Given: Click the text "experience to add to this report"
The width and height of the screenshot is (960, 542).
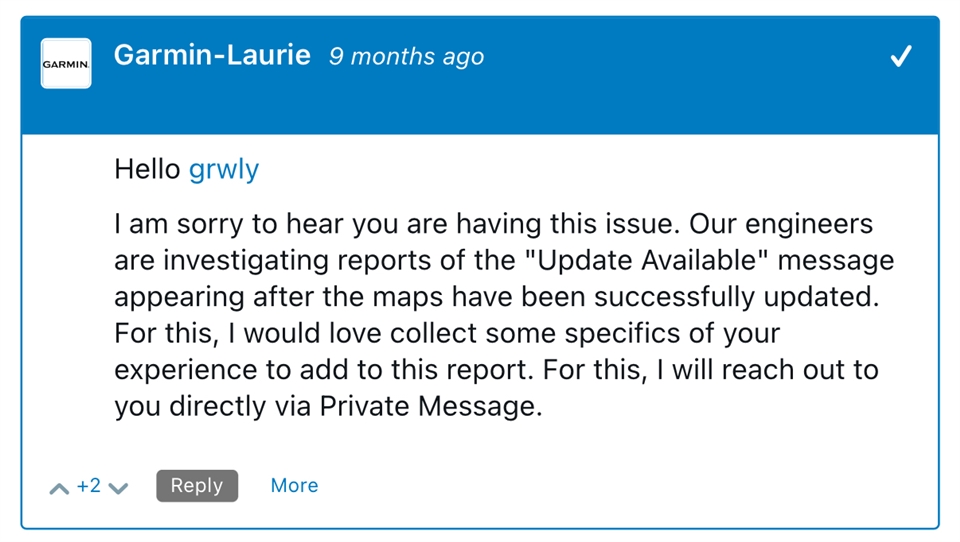Looking at the screenshot, I should coord(321,371).
